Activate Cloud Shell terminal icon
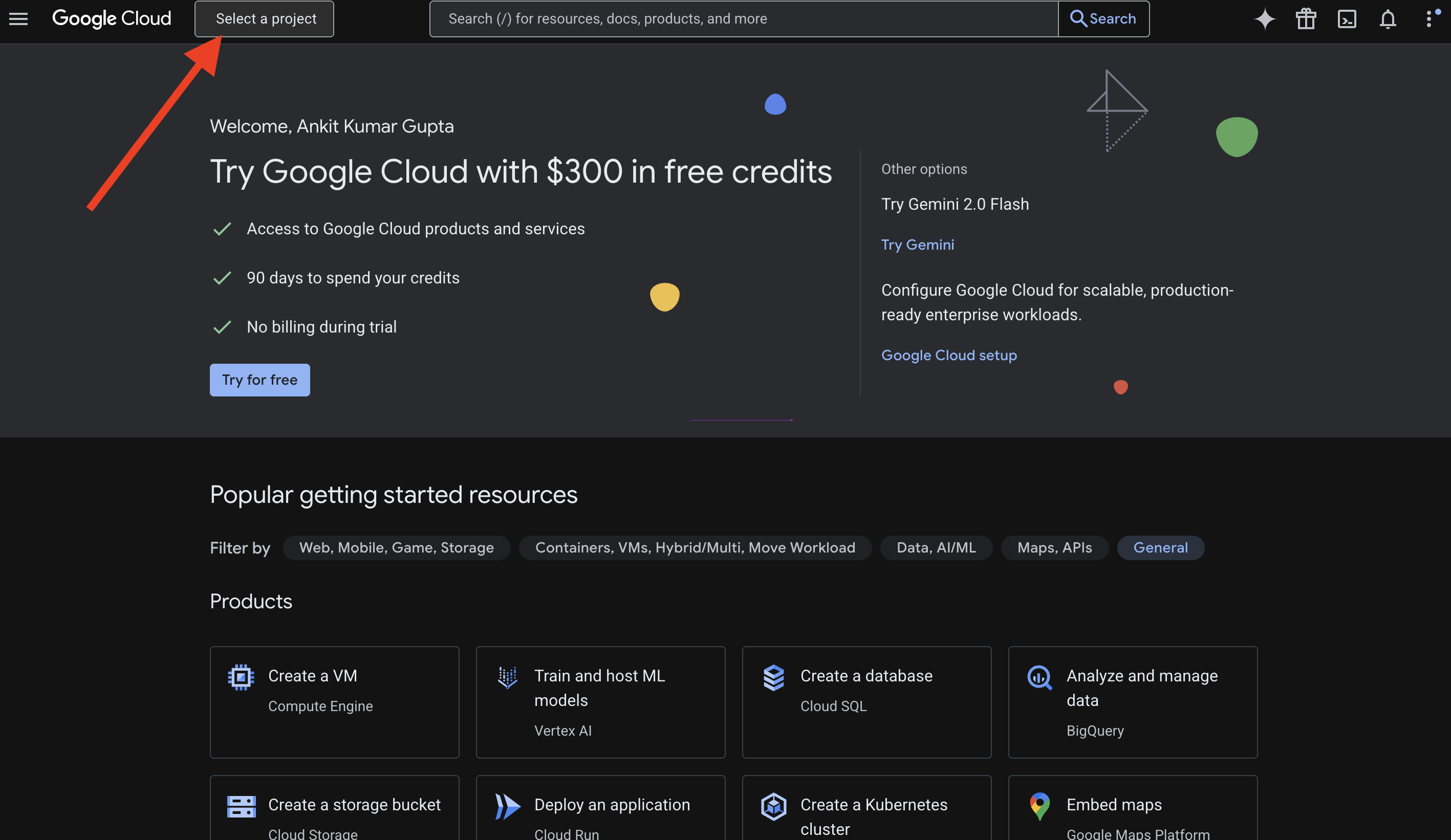Viewport: 1451px width, 840px height. click(1346, 19)
